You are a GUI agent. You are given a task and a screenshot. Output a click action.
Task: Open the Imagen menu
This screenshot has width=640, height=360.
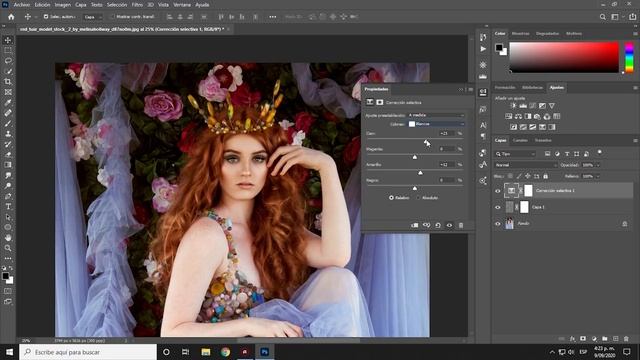click(x=62, y=5)
